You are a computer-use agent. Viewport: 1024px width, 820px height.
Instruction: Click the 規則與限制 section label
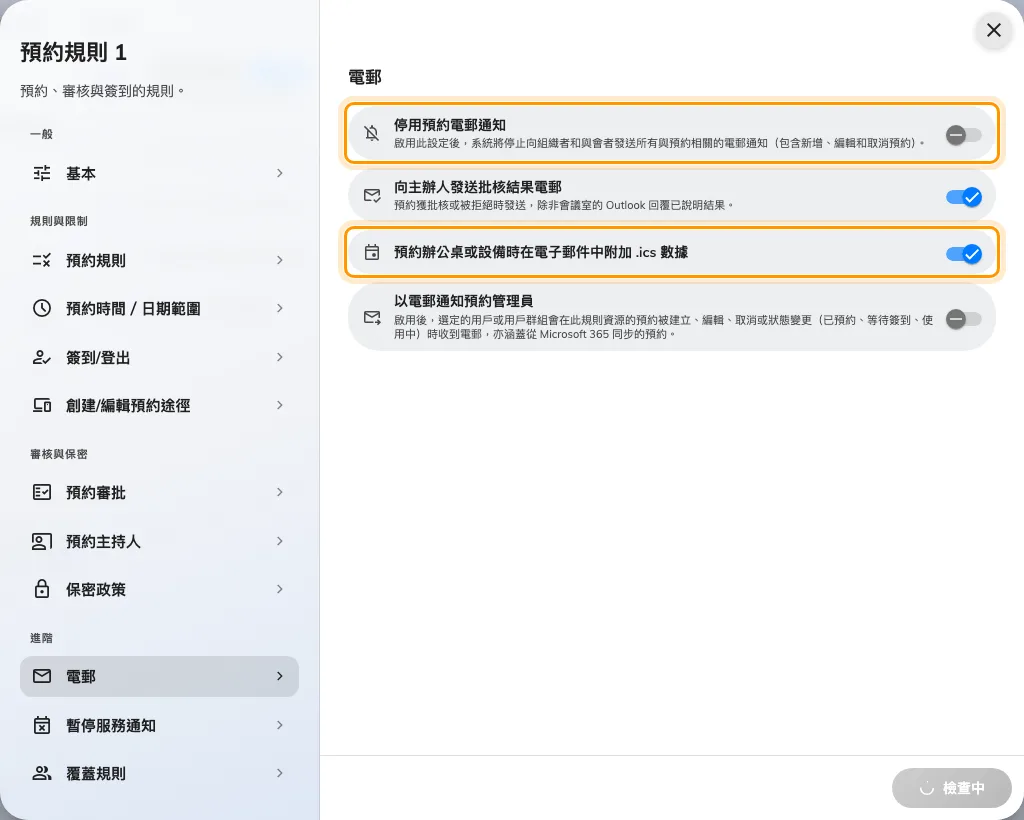(x=59, y=221)
